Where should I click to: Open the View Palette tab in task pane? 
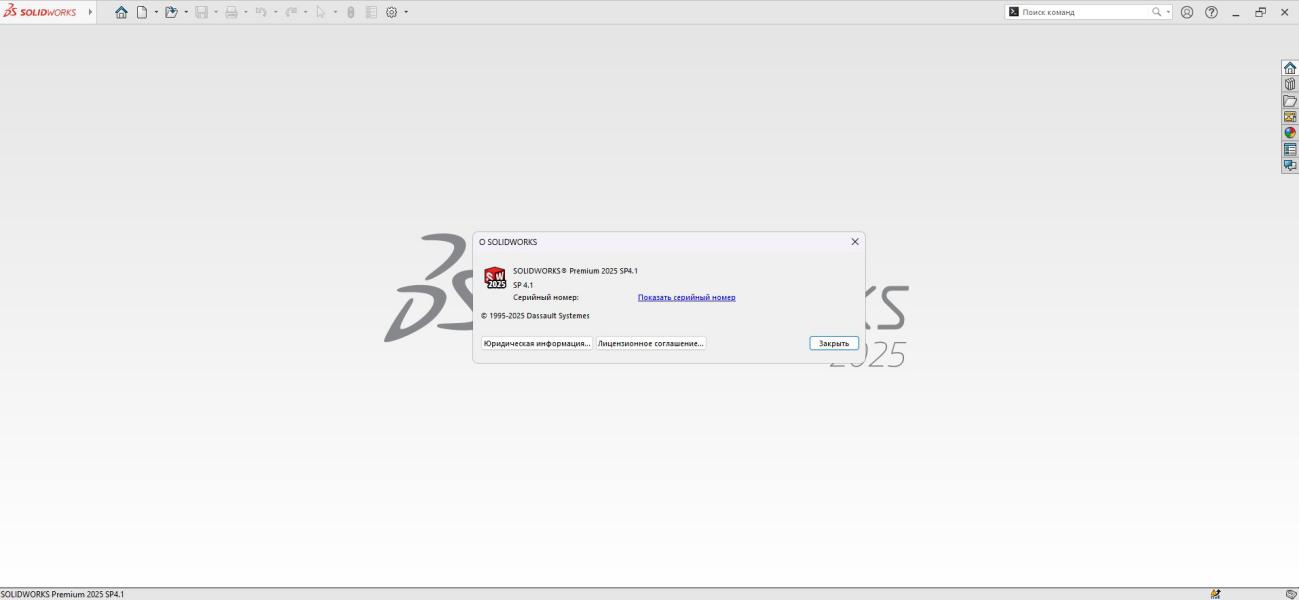pyautogui.click(x=1290, y=117)
